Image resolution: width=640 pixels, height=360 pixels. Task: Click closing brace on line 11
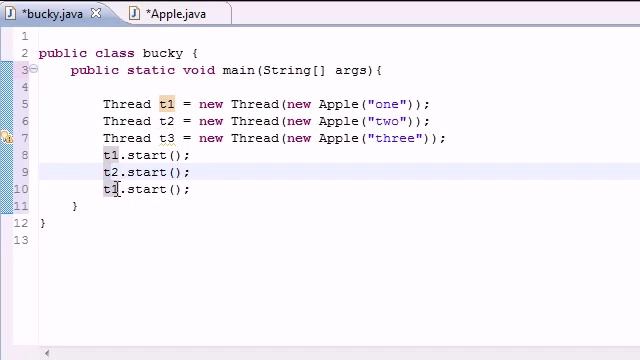75,206
